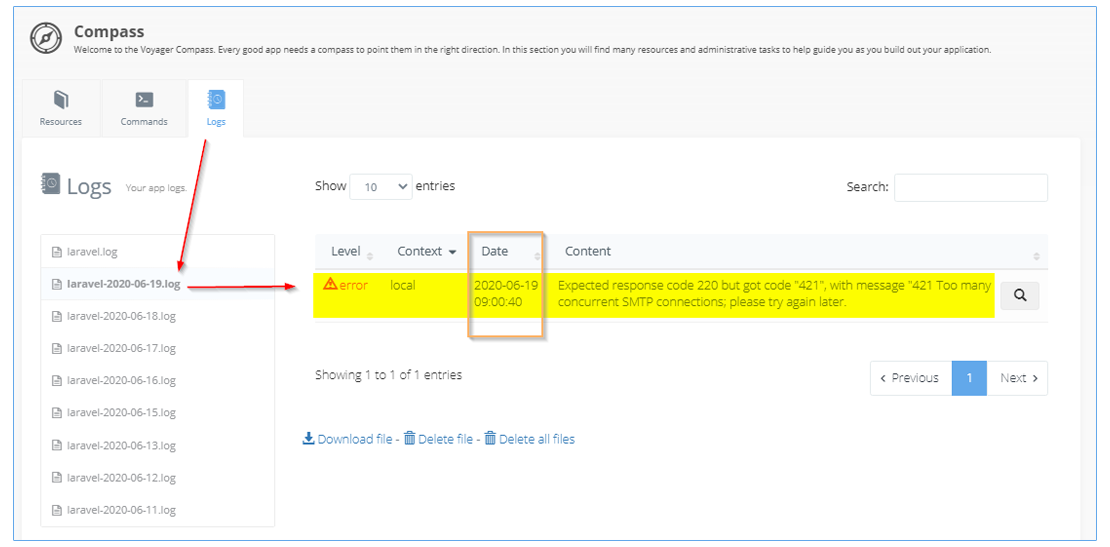Sort table by Context column

click(426, 252)
